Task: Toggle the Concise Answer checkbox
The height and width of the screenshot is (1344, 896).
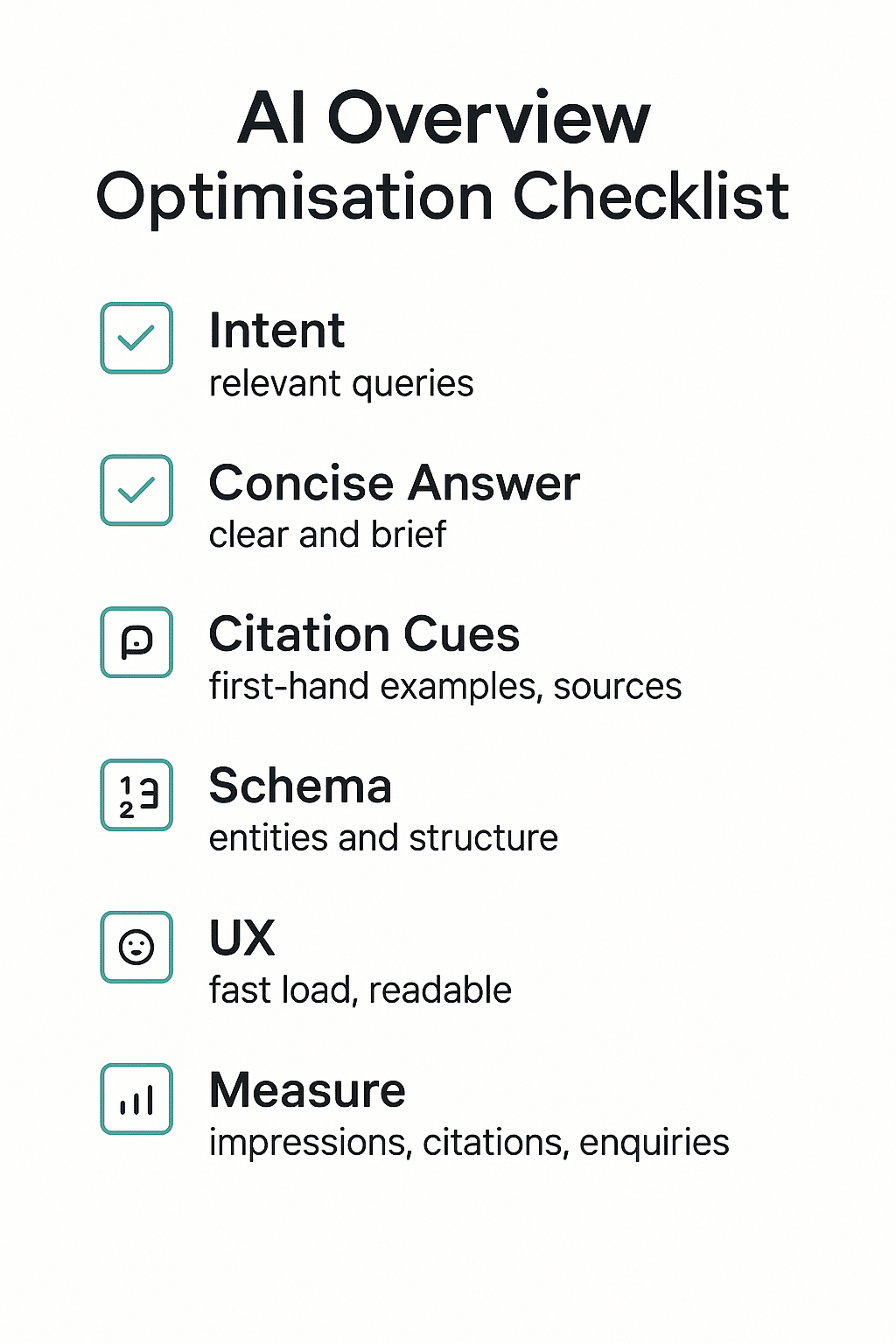Action: point(136,490)
